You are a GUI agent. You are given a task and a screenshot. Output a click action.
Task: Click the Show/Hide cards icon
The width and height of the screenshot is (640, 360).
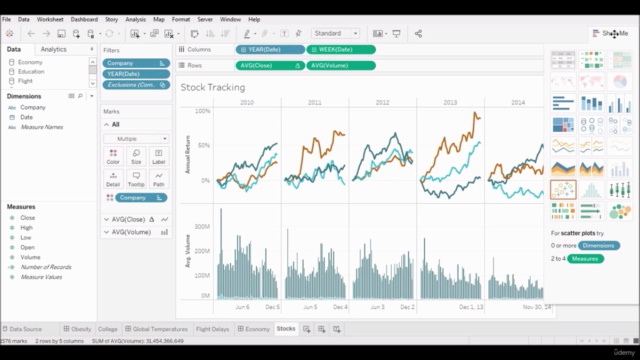pyautogui.click(x=378, y=34)
